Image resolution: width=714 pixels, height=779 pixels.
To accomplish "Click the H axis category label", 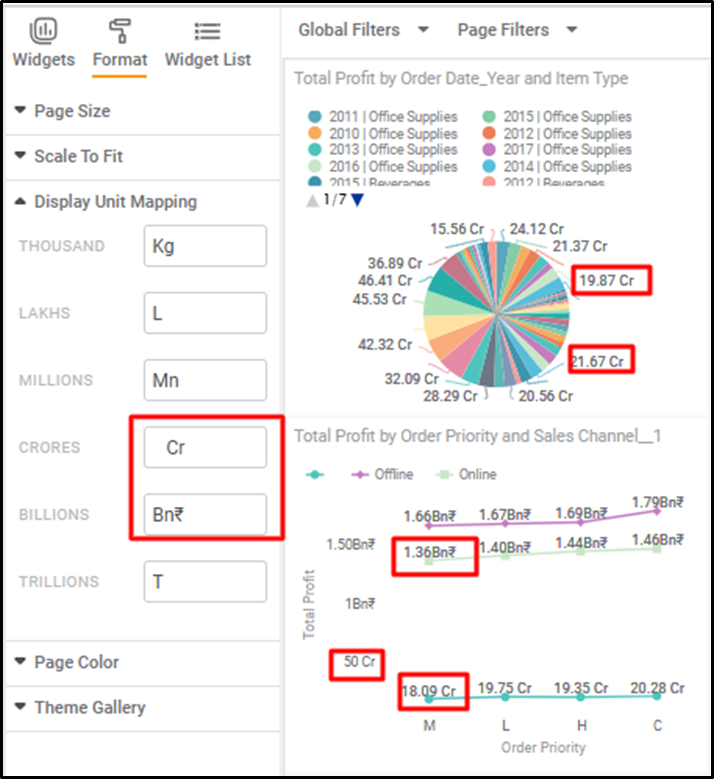I will [x=582, y=726].
